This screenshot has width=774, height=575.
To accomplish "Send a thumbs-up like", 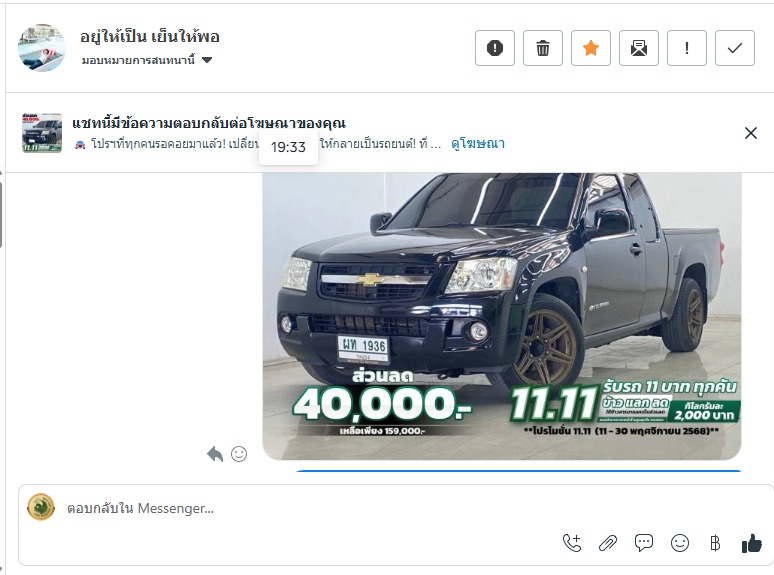I will tap(751, 543).
